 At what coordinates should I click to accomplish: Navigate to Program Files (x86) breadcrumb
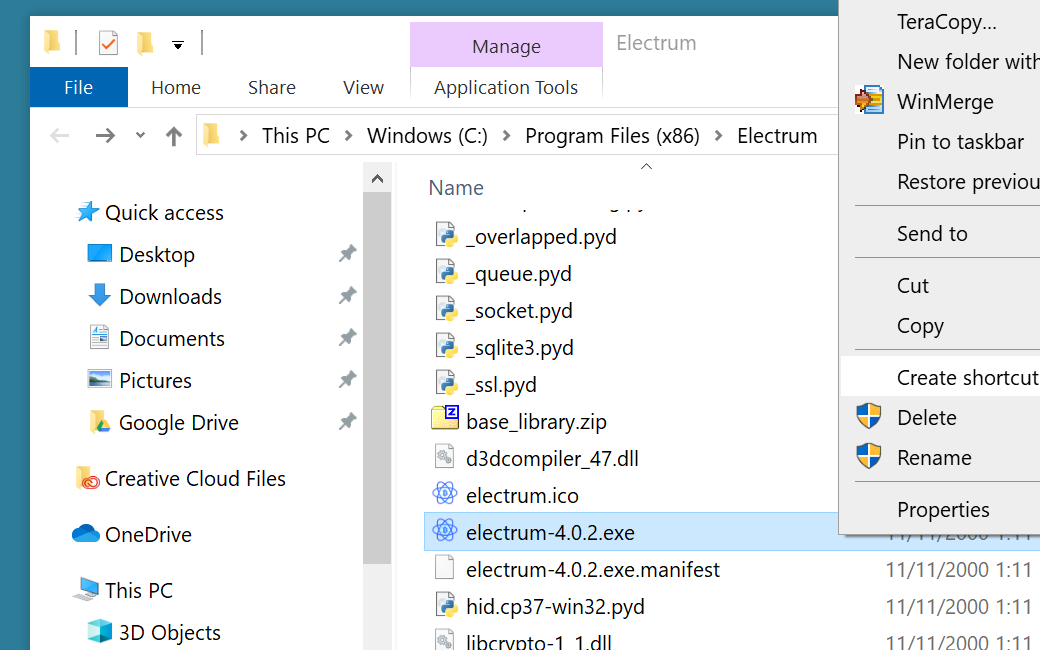(x=612, y=136)
